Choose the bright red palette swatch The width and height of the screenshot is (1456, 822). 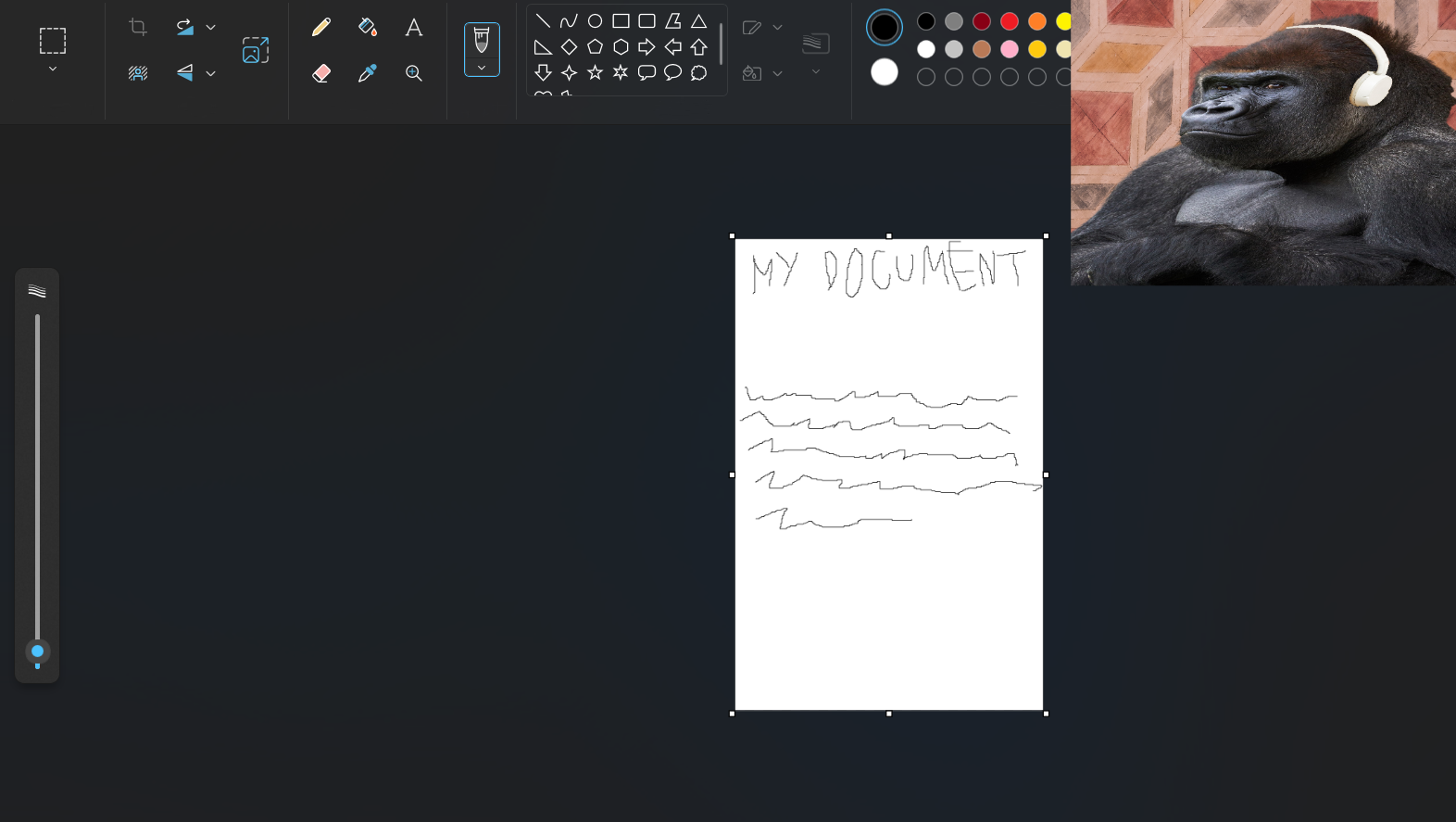click(x=1010, y=21)
